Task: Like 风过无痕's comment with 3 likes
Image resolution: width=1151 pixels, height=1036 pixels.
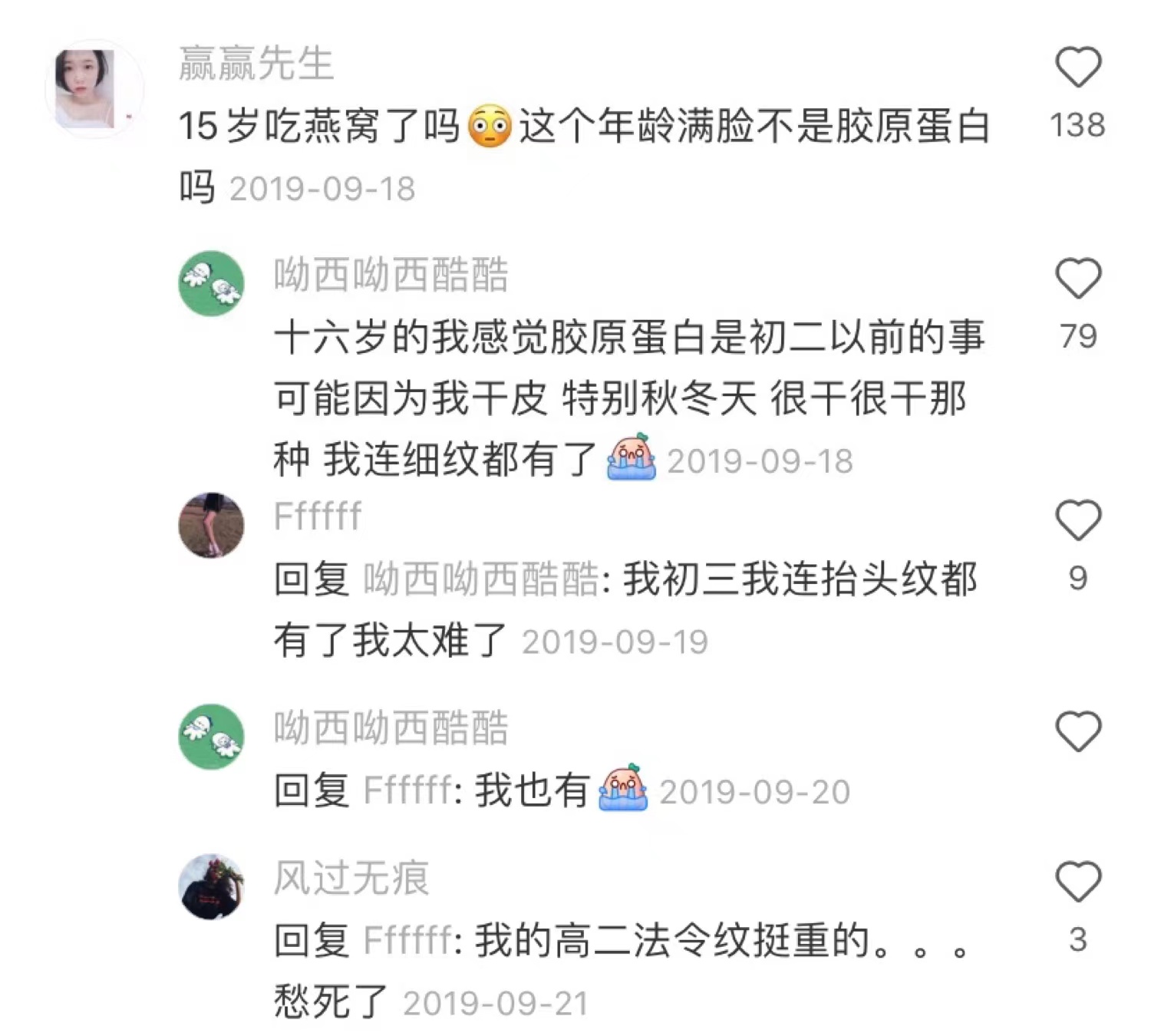Action: (1078, 881)
